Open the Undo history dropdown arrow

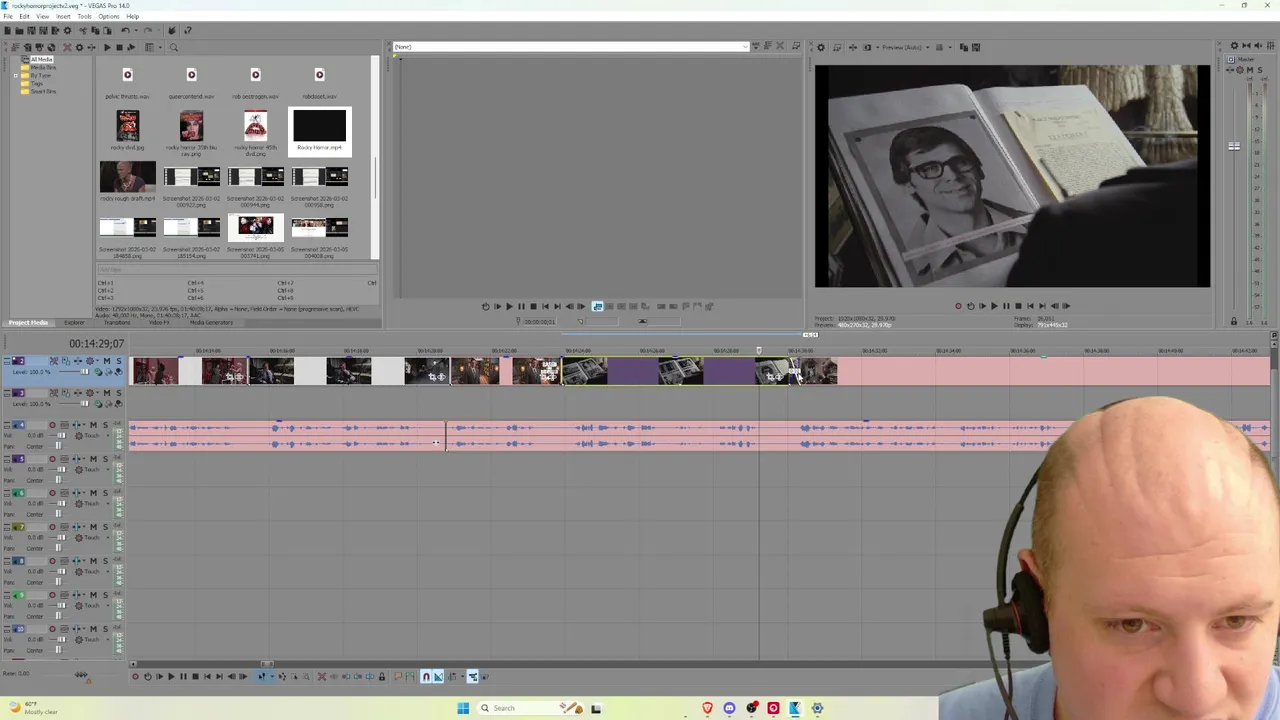[x=136, y=30]
